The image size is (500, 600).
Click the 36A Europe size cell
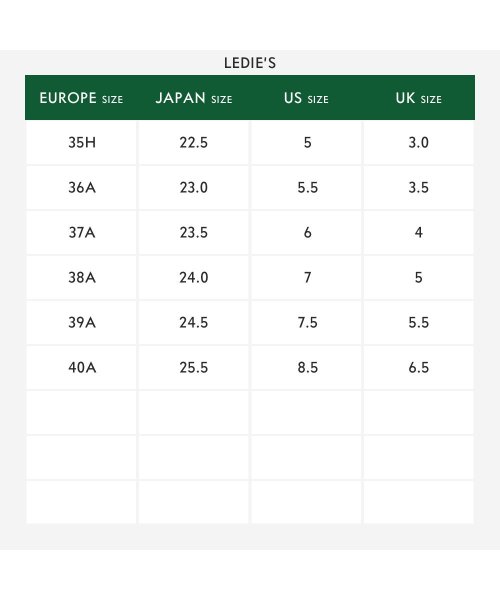point(81,188)
